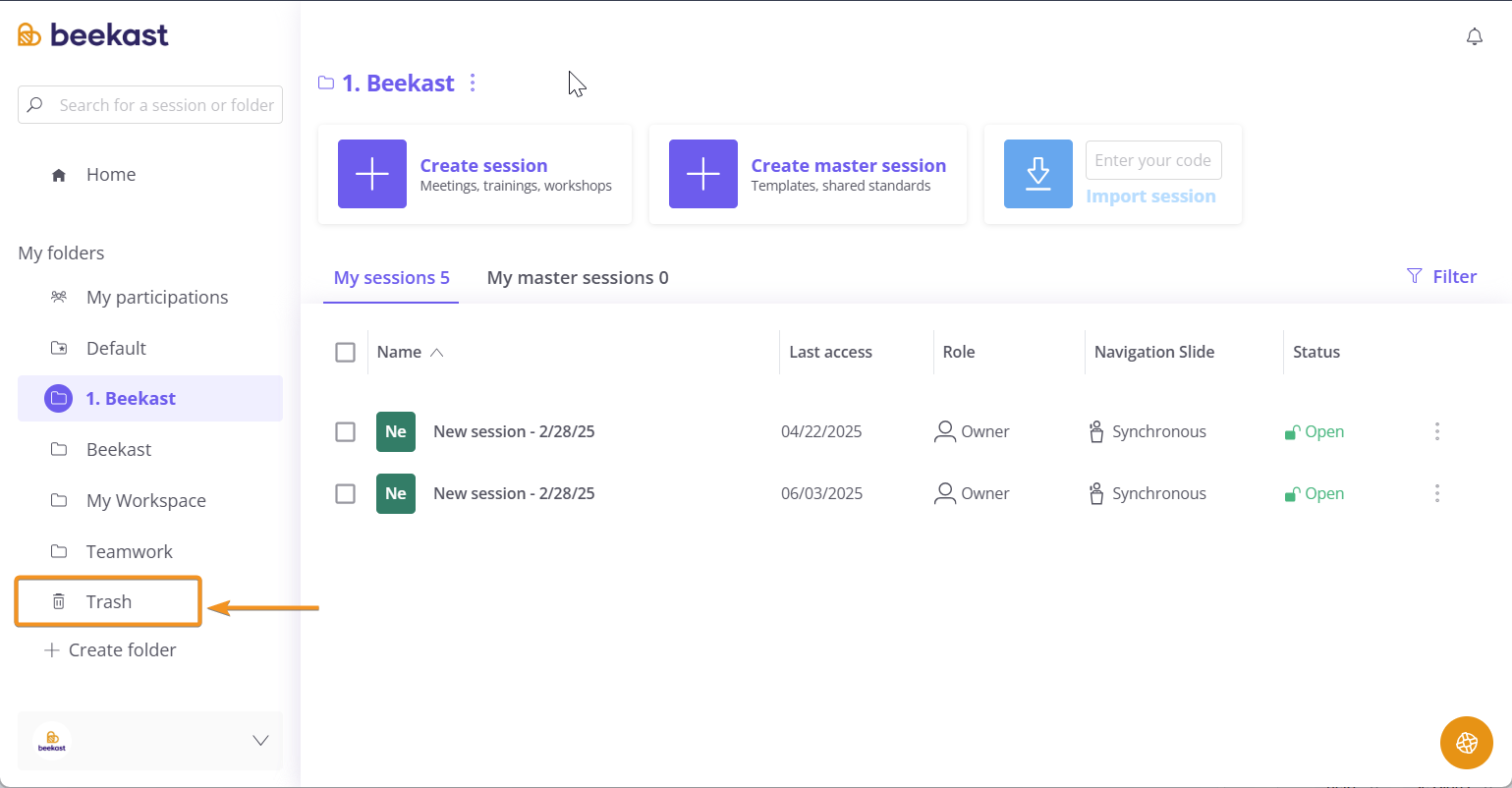Click the 04/22/2025 last access date

coord(821,431)
